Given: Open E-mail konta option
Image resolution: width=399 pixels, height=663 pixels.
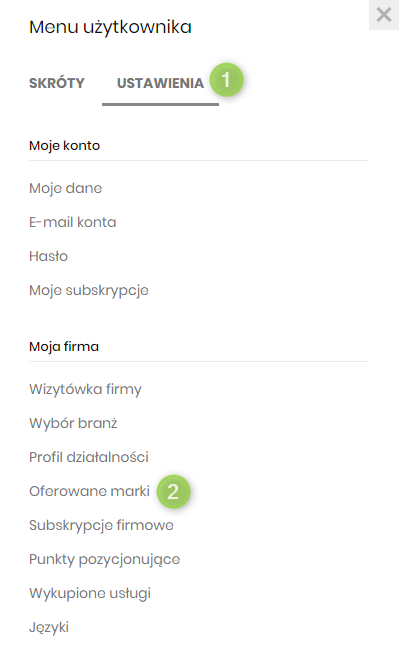Looking at the screenshot, I should click(73, 222).
